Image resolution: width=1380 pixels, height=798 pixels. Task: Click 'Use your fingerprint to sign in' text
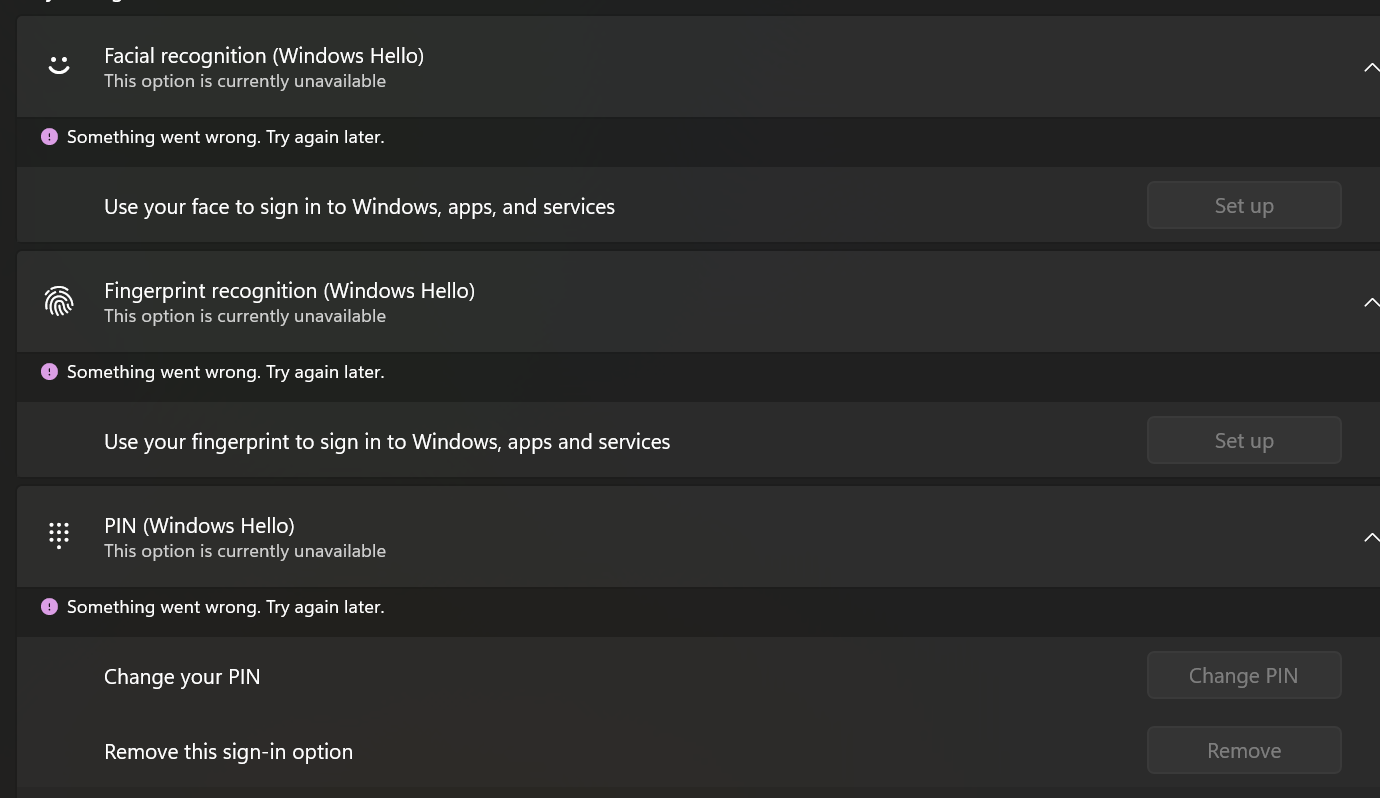pos(387,442)
